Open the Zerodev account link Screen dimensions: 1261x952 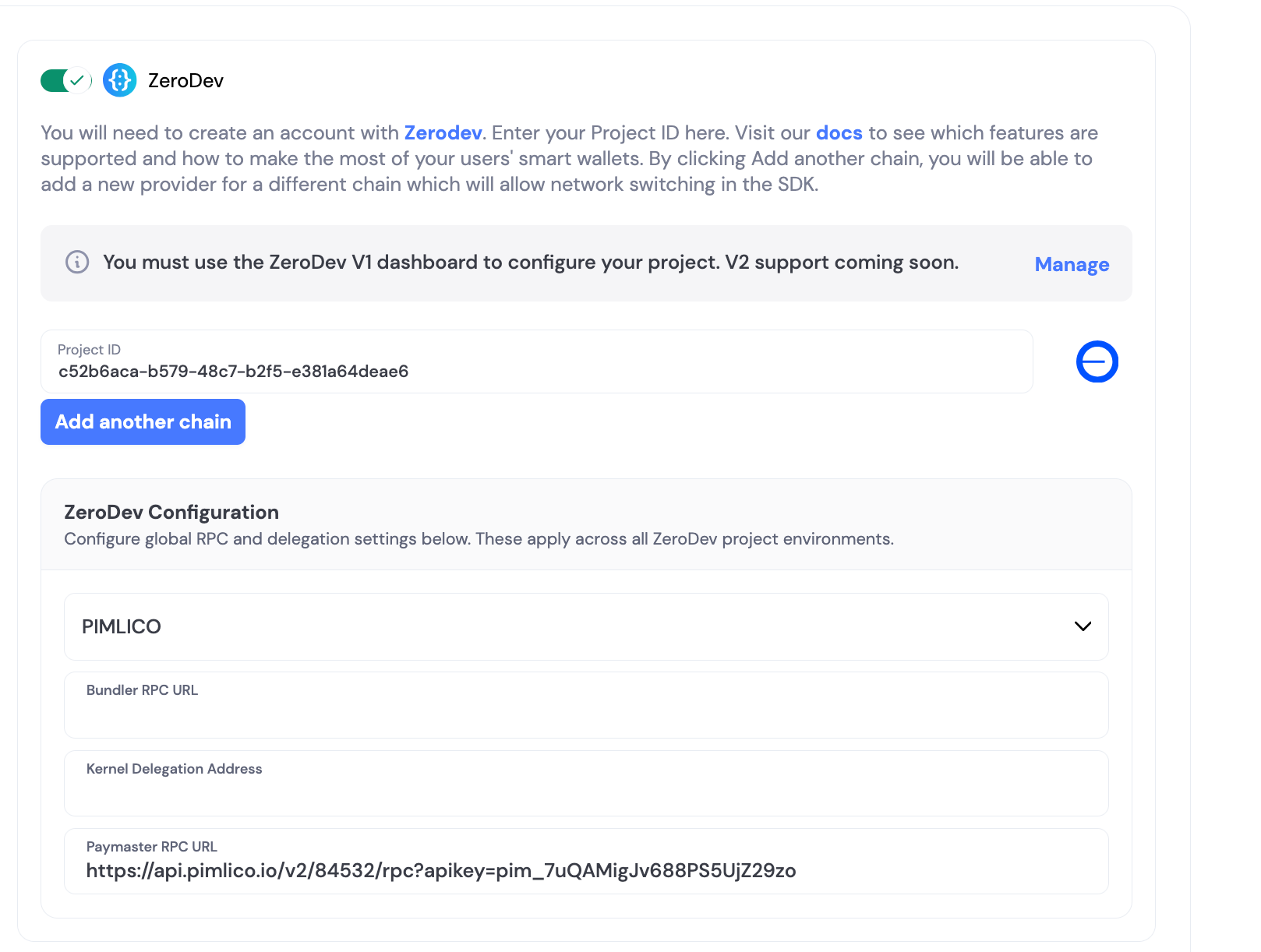(x=443, y=133)
